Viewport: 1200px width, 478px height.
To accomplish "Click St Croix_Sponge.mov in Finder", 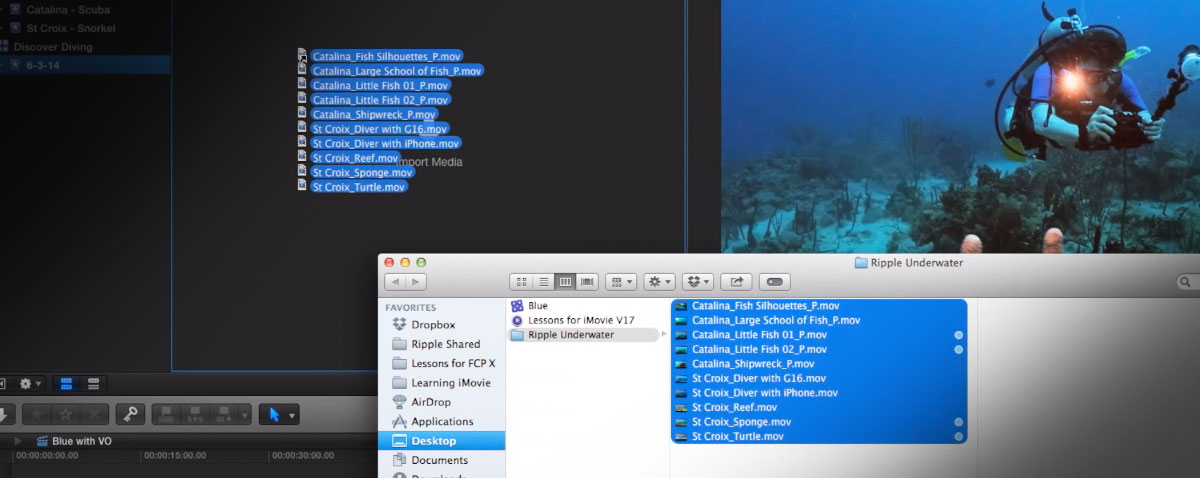I will tap(741, 422).
